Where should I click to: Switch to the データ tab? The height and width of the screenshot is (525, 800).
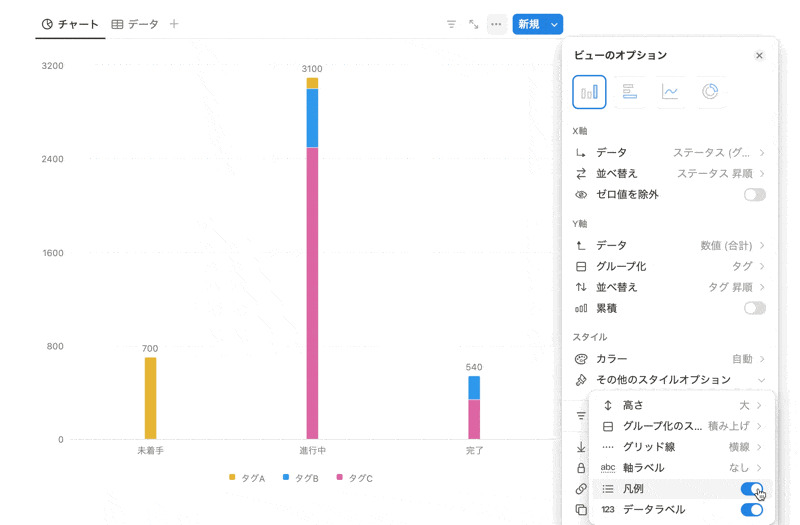(135, 24)
